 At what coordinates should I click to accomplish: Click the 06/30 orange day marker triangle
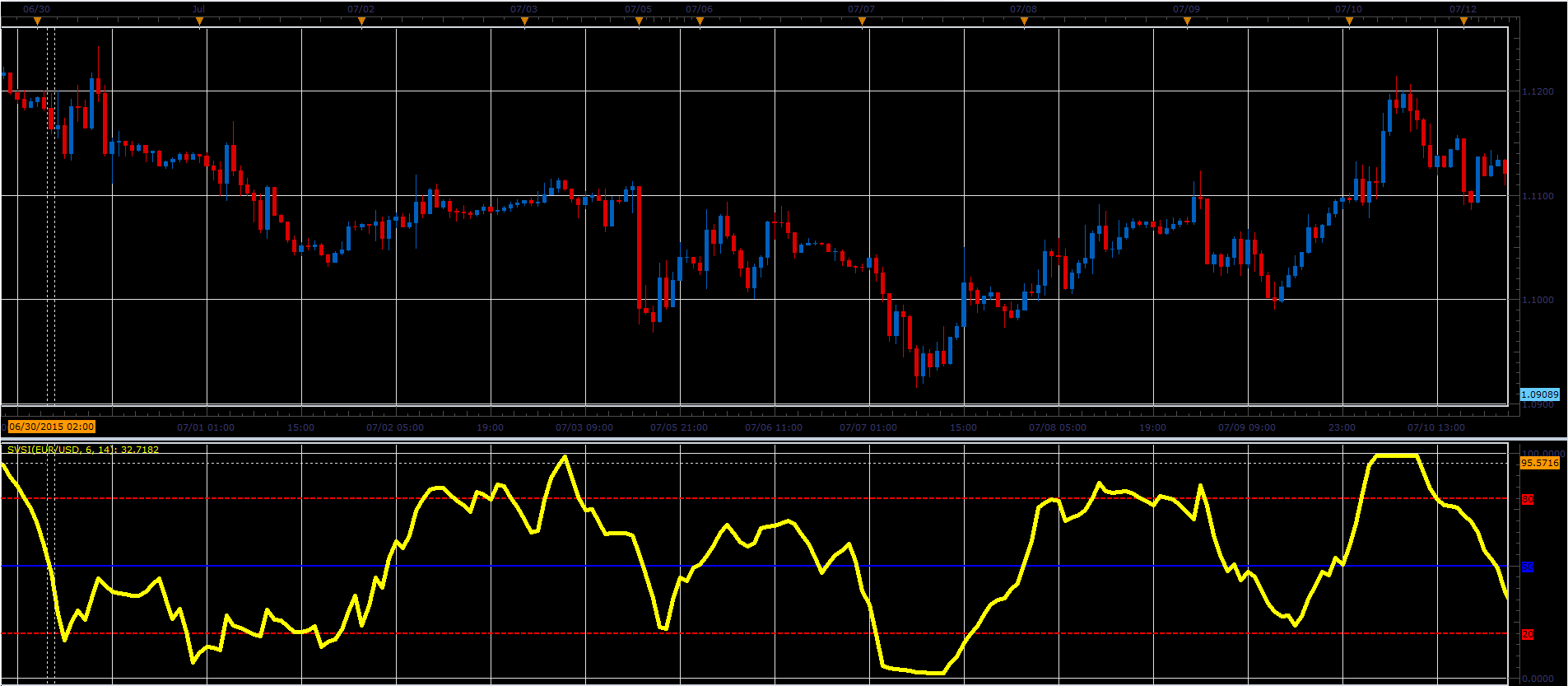[37, 22]
